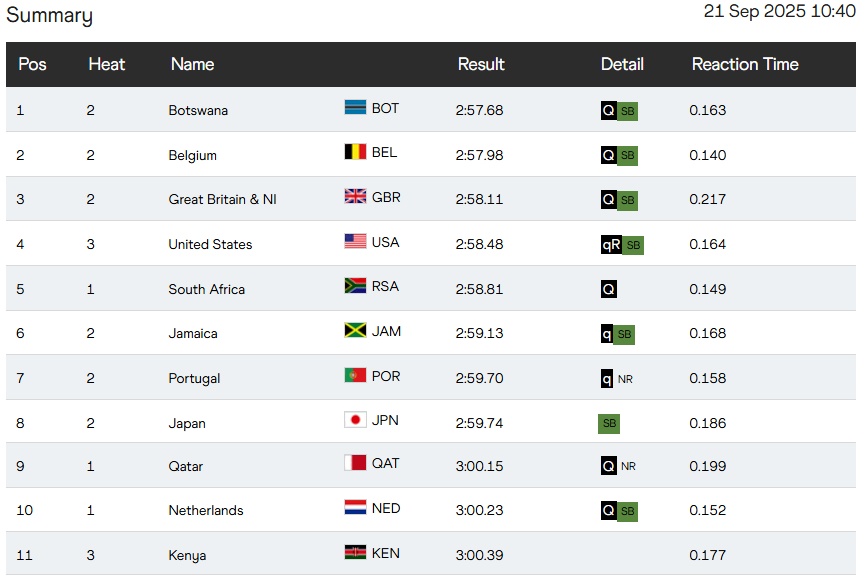Click the Botswana flag icon

click(355, 108)
